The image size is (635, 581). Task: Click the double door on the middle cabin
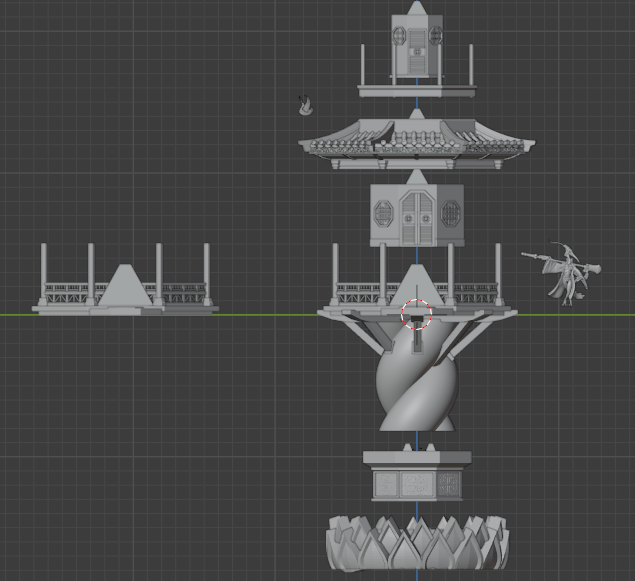point(416,217)
